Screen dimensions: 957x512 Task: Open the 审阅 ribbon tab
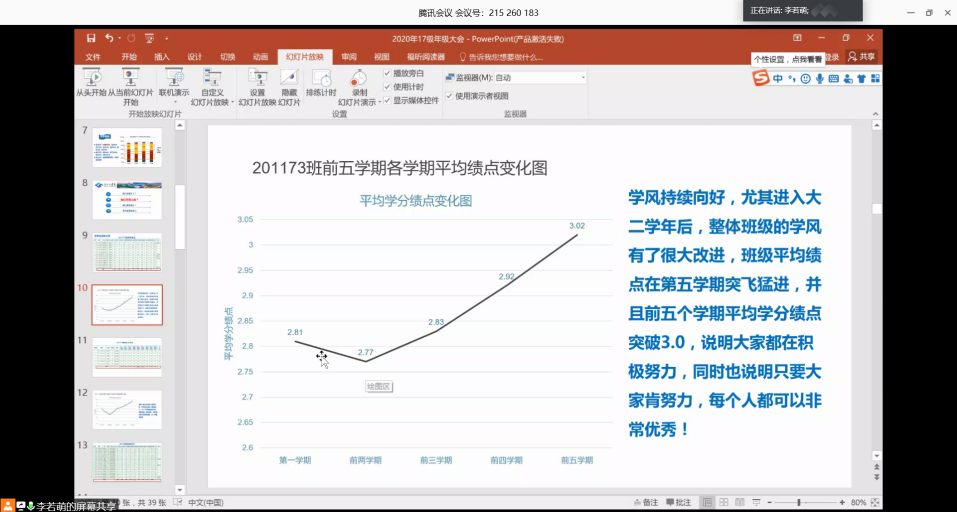348,57
